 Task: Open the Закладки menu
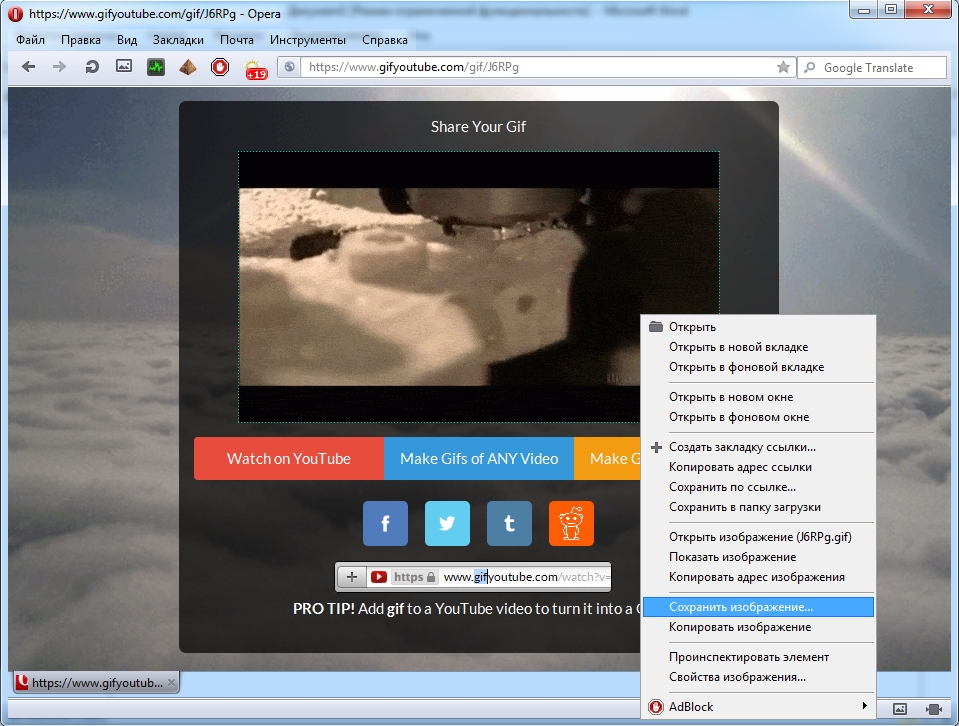(x=178, y=40)
